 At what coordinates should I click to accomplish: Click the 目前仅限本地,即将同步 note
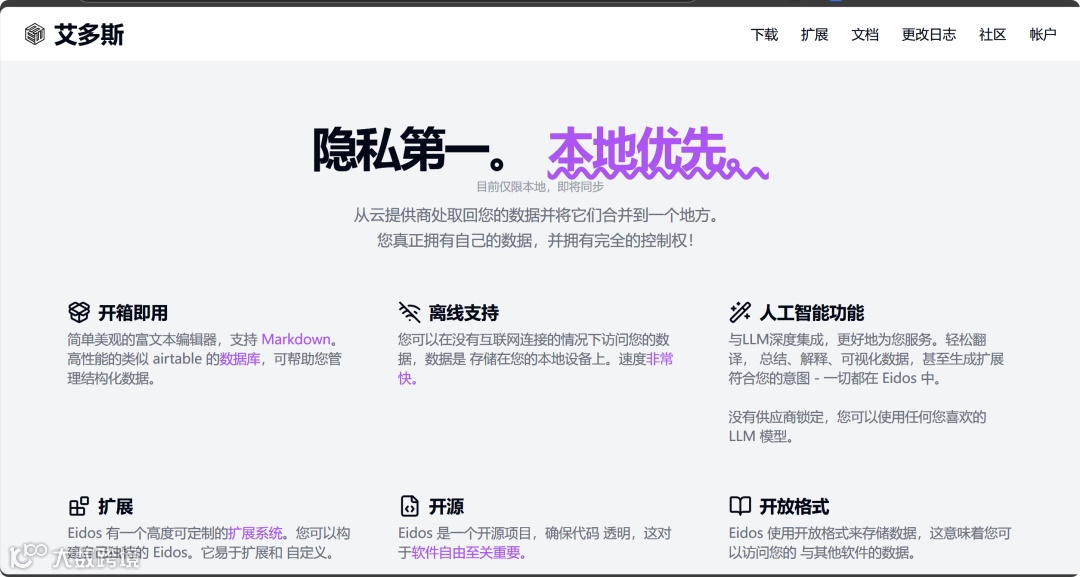click(x=540, y=187)
